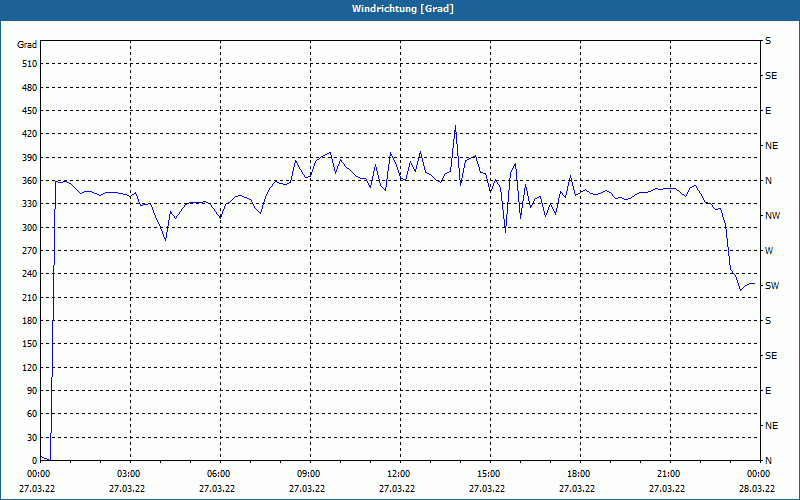Select the 420 degree axis label
This screenshot has width=800, height=500.
pos(30,134)
